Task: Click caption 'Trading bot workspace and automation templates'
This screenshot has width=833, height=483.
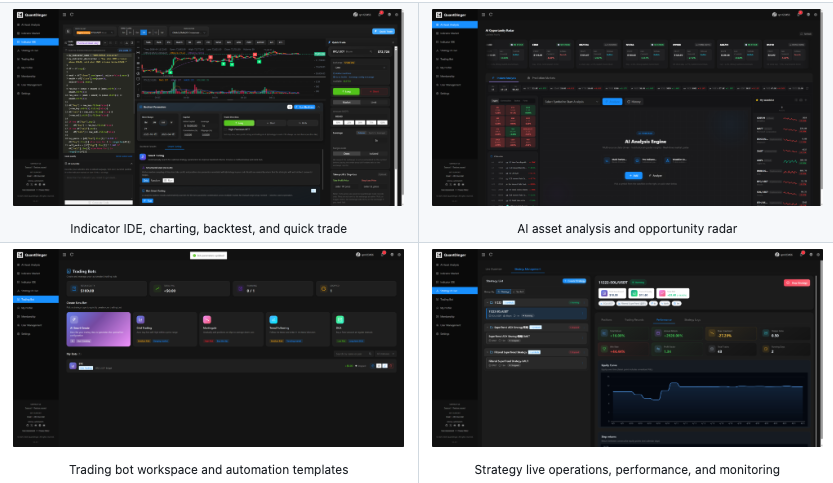Action: (208, 470)
